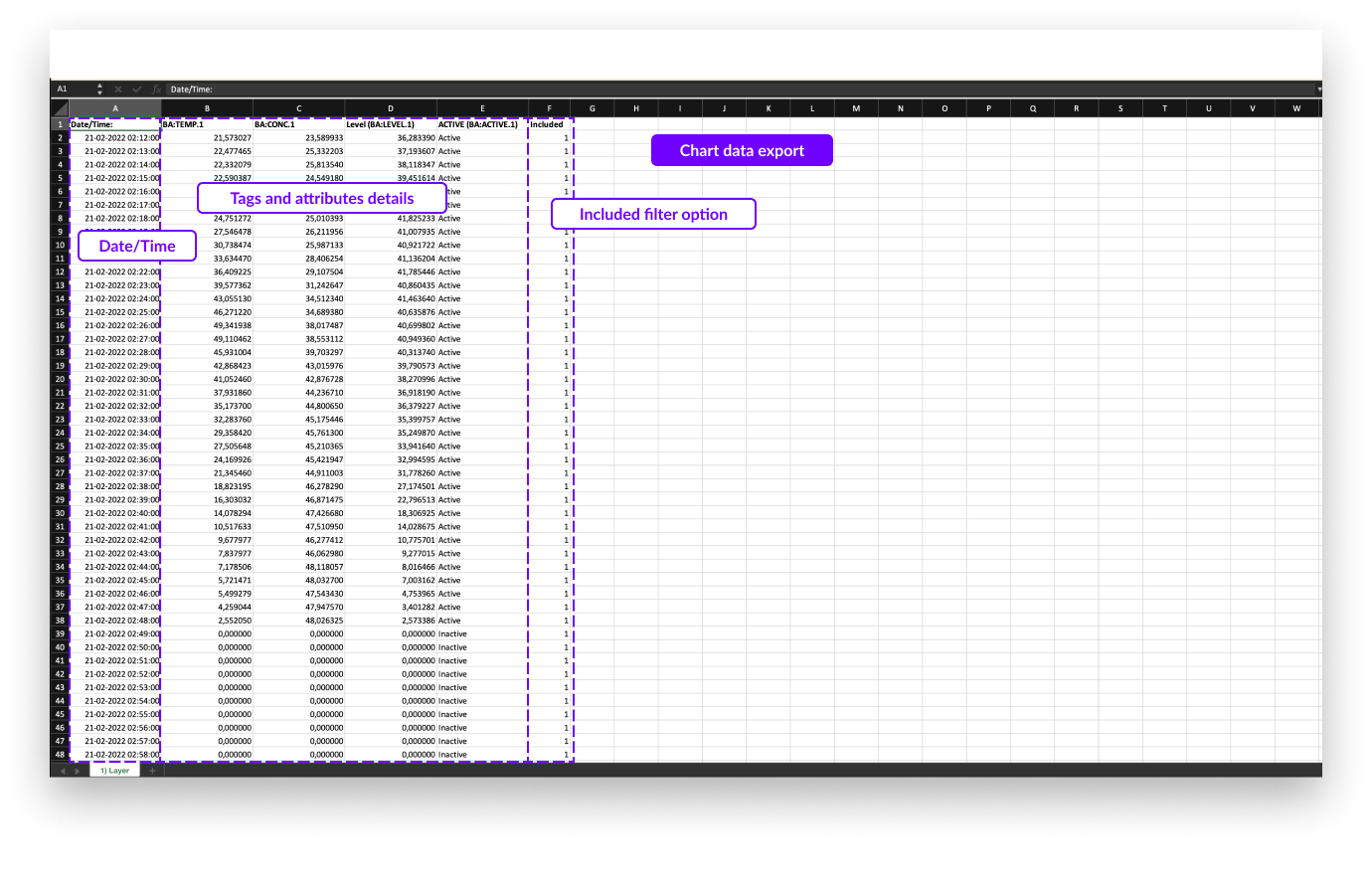Viewport: 1372px width, 895px height.
Task: Click the Tags and attributes details callout
Action: click(322, 198)
